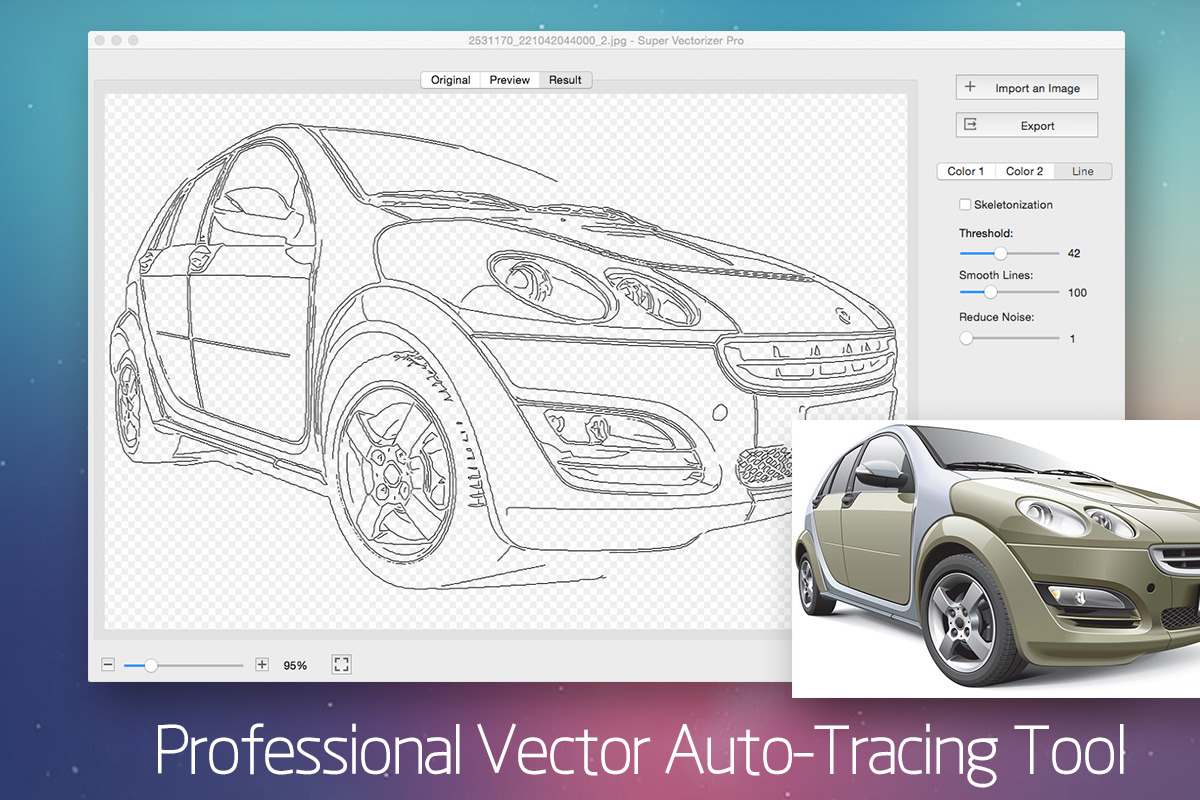Close the window with the title bar button
1200x800 pixels.
(x=100, y=41)
